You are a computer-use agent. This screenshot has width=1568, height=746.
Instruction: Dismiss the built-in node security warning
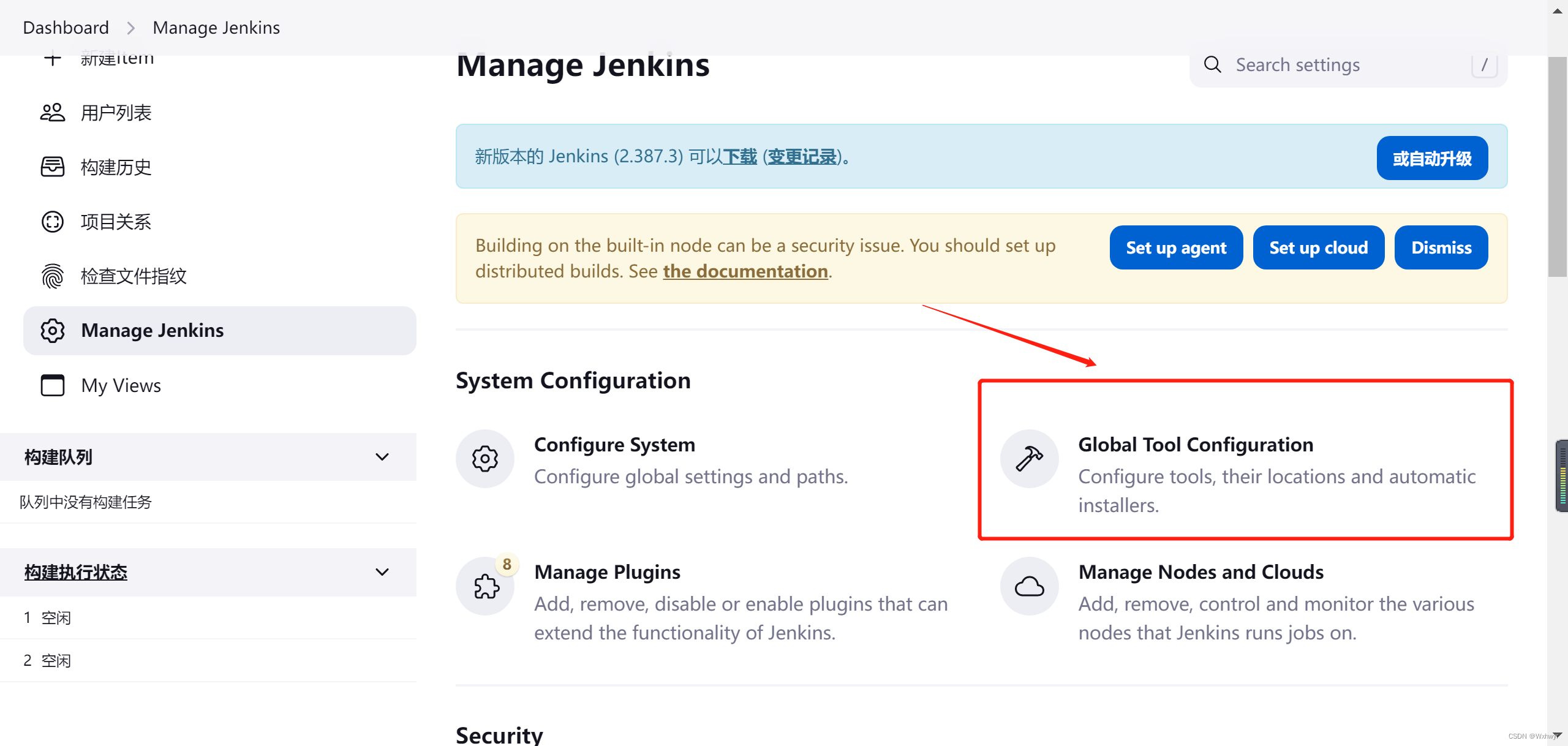pos(1441,247)
